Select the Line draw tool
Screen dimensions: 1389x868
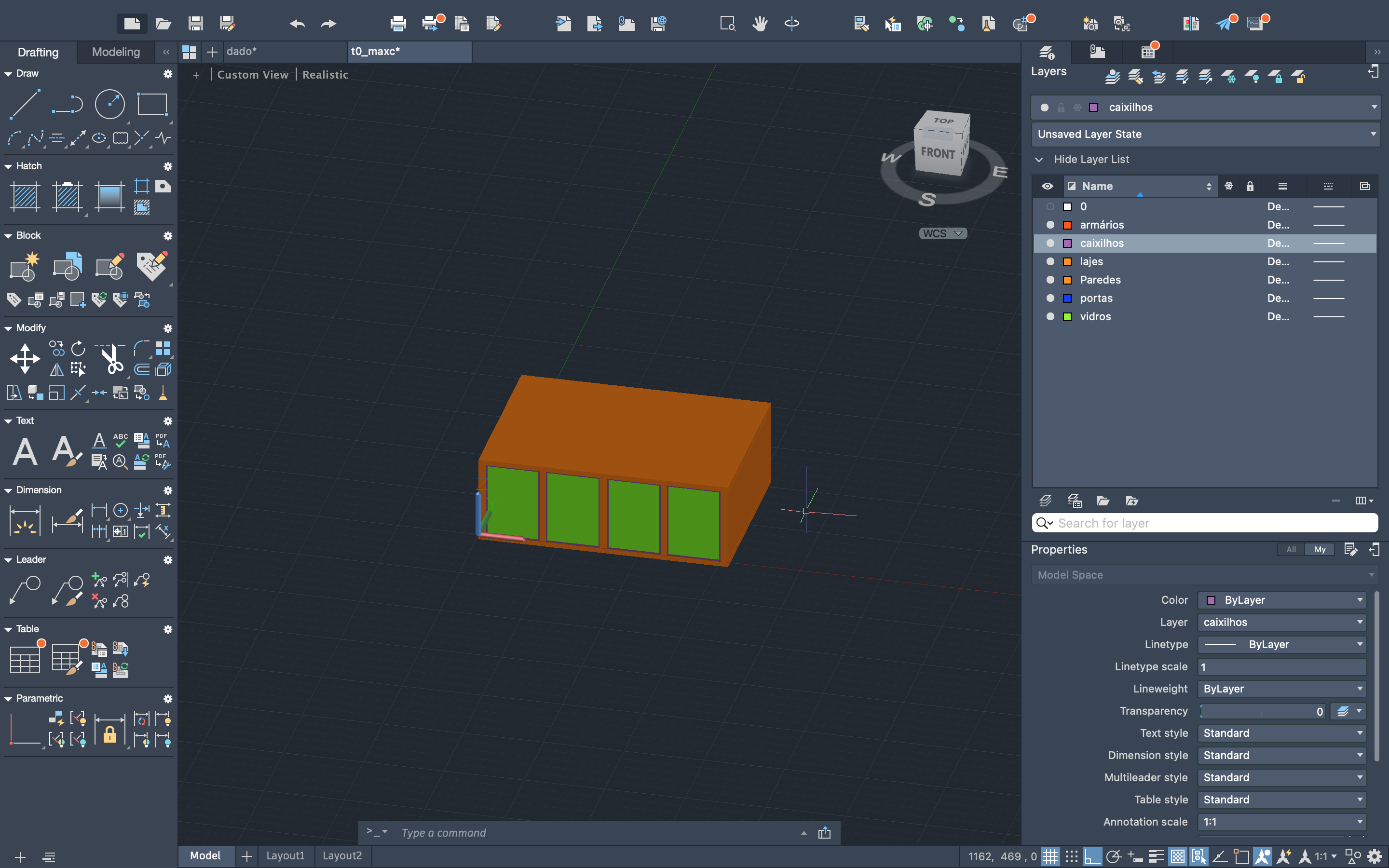pos(25,104)
